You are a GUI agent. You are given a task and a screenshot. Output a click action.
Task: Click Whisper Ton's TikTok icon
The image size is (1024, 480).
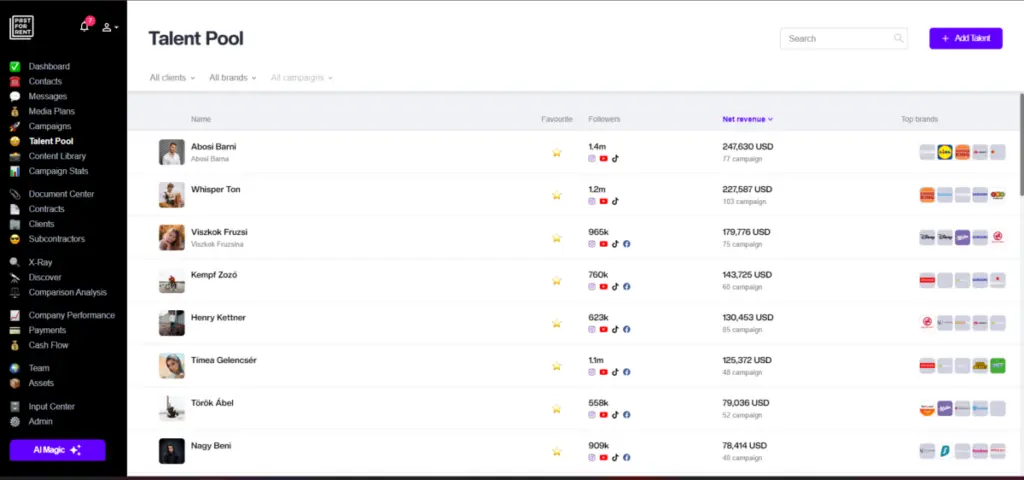click(615, 201)
